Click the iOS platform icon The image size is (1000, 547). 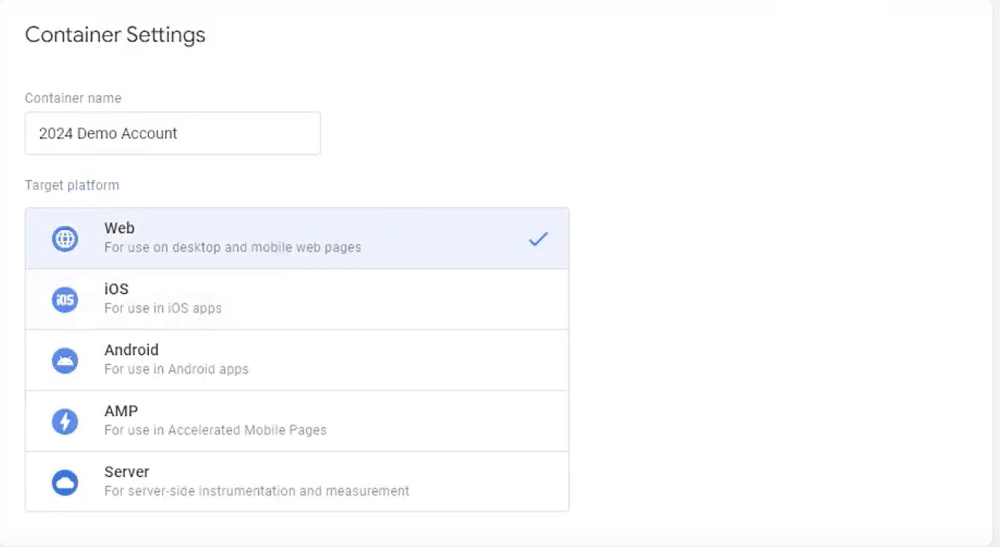[65, 300]
